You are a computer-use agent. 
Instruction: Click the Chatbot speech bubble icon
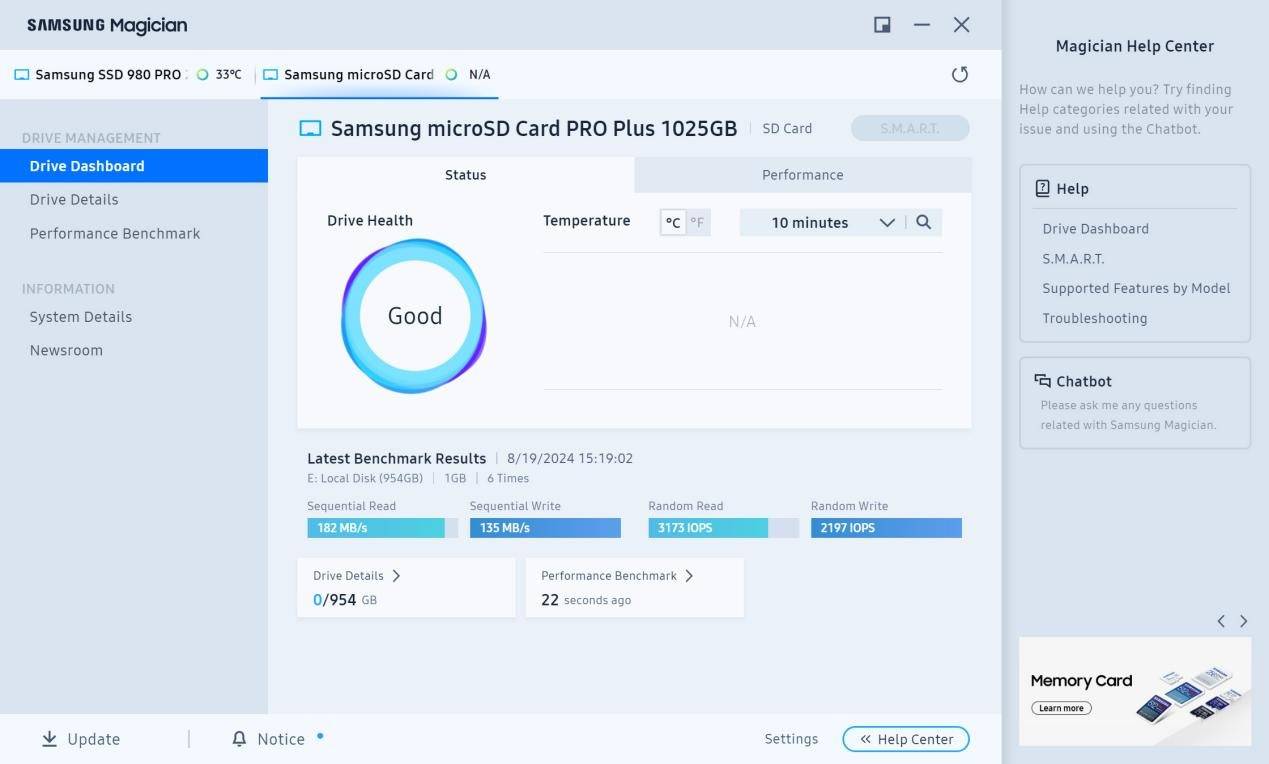(1042, 381)
